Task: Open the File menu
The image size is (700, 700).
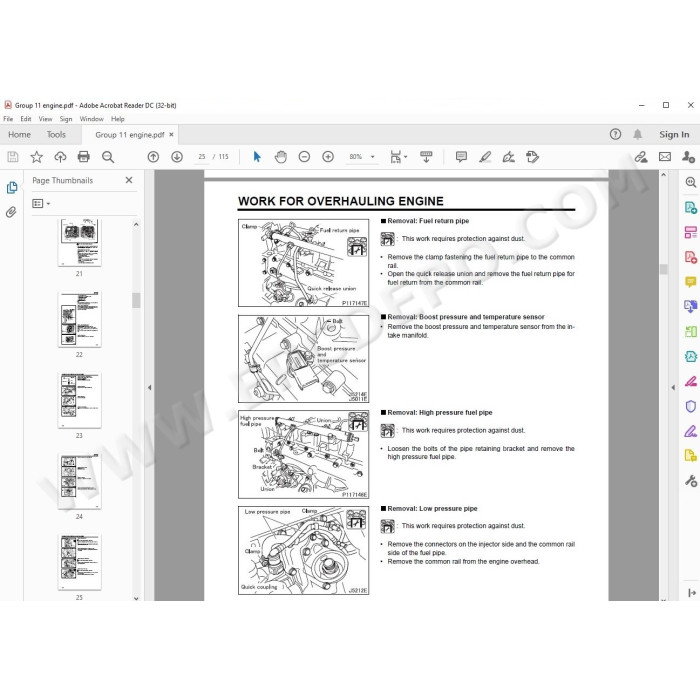Action: click(8, 119)
